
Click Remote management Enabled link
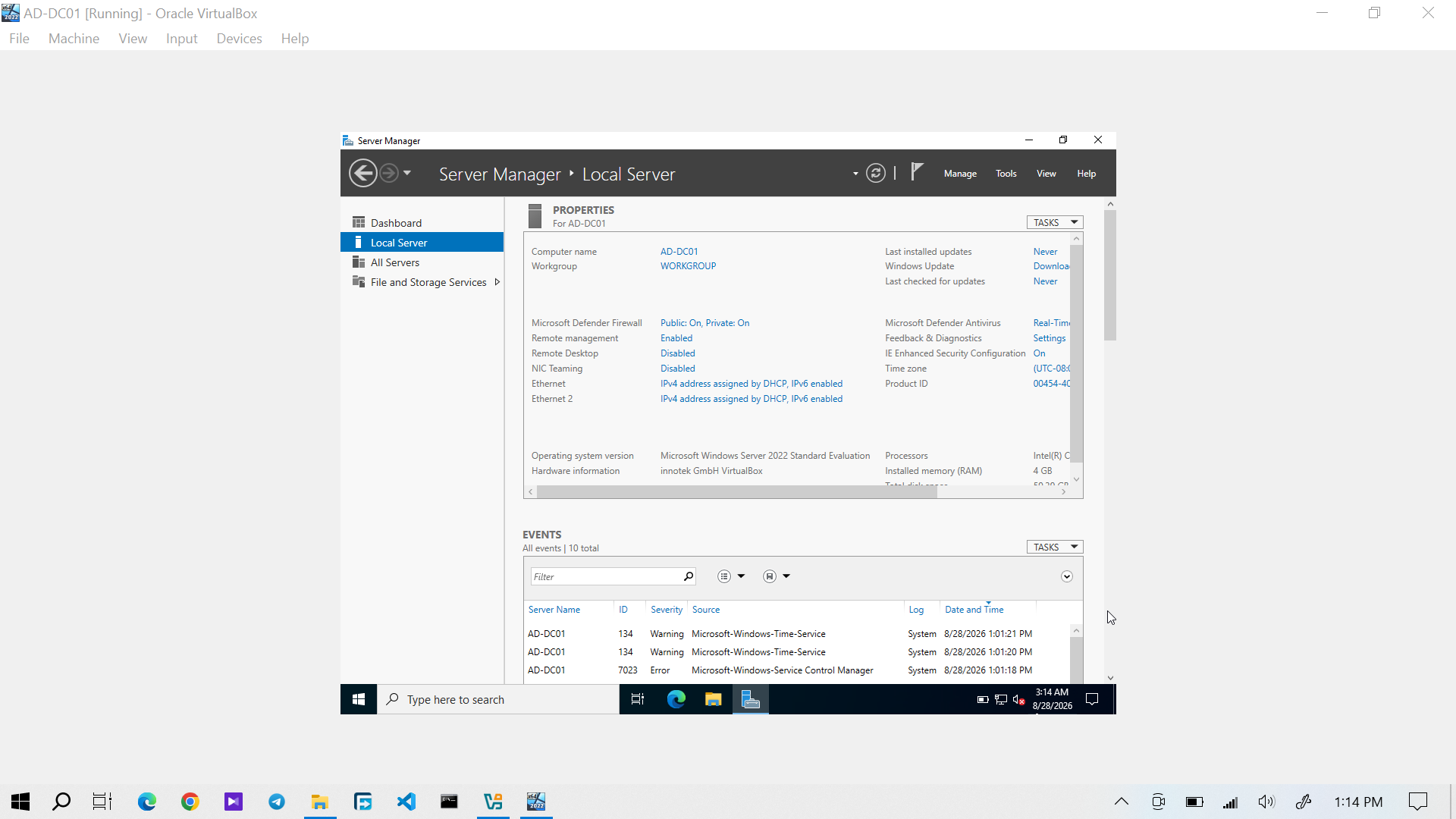(676, 338)
